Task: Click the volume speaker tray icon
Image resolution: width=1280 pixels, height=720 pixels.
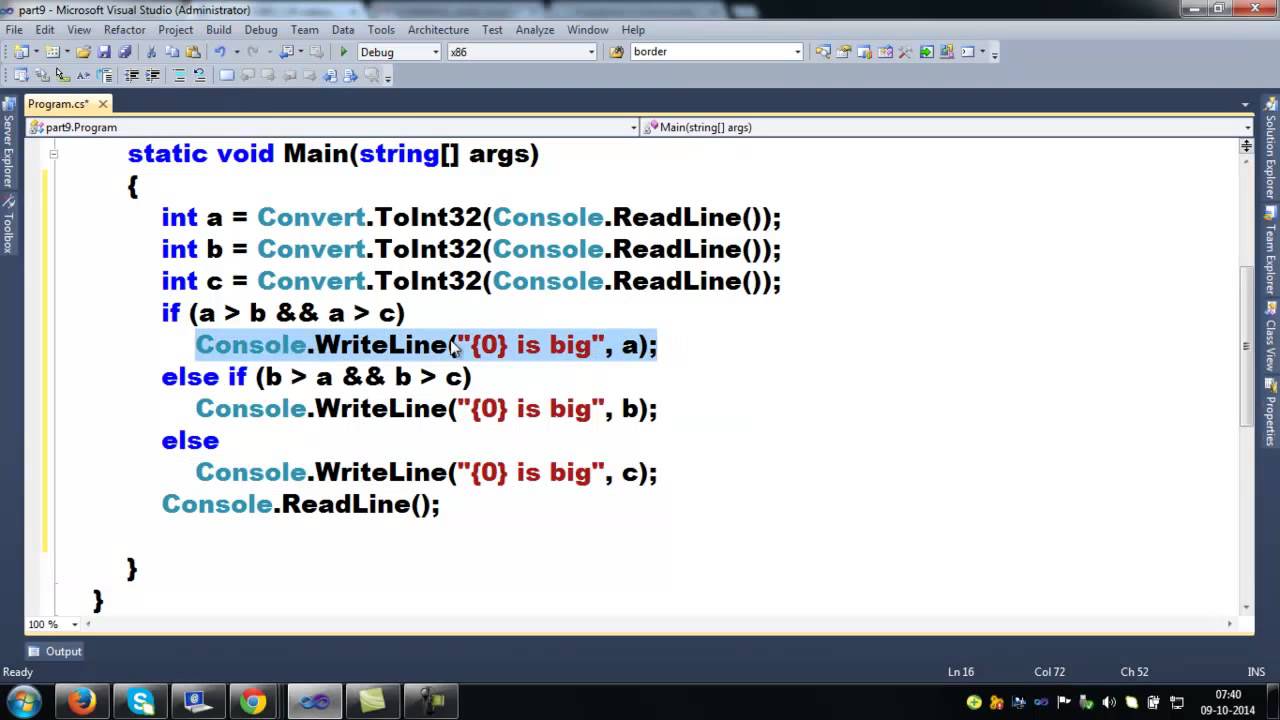Action: tap(1109, 702)
